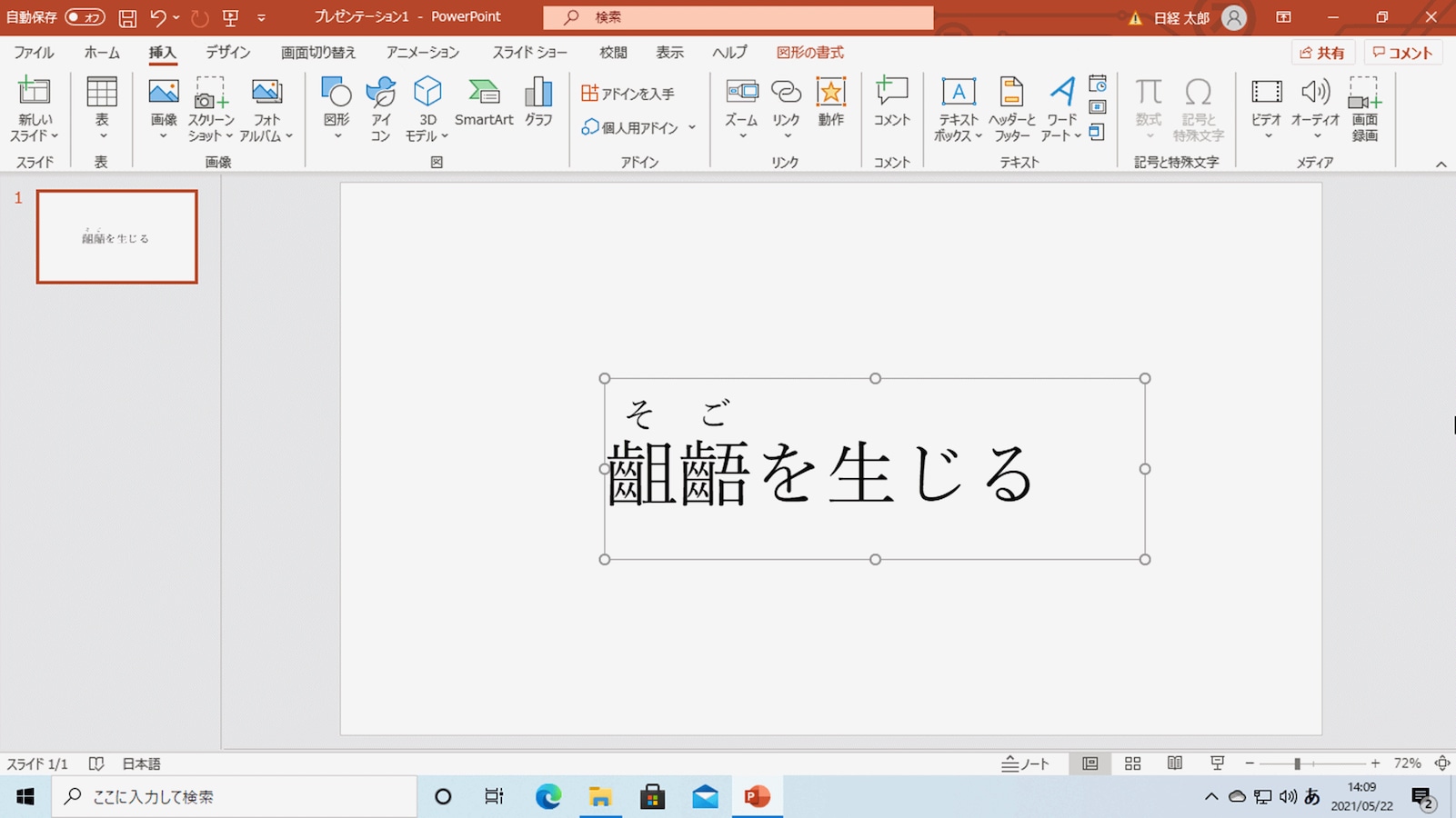Open the undo history dropdown arrow
The height and width of the screenshot is (818, 1456).
(176, 17)
